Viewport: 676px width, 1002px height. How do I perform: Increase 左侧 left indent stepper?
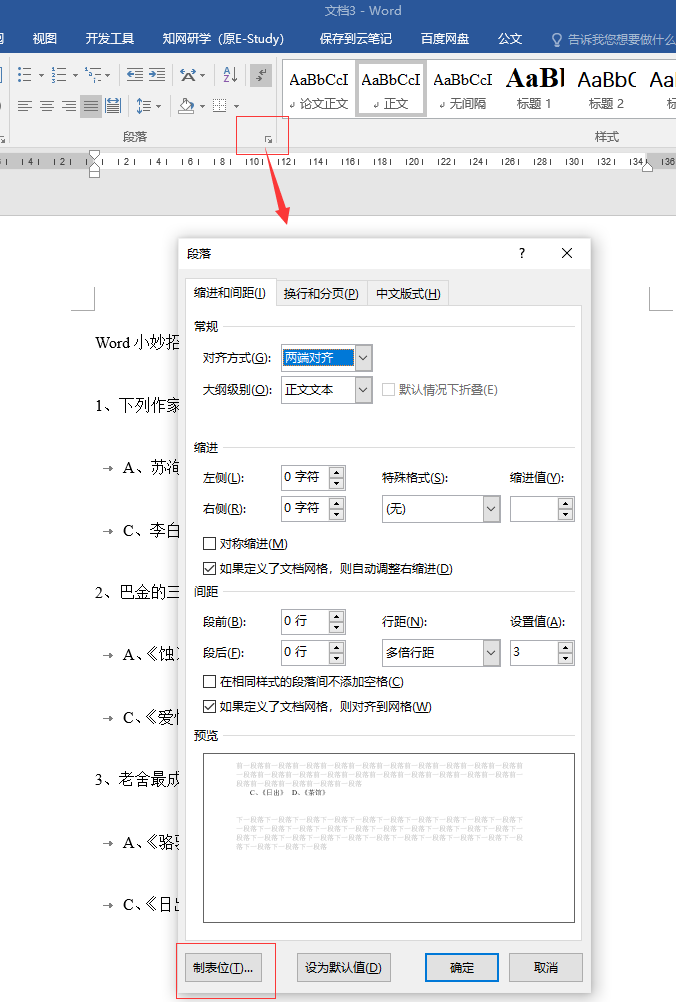(x=337, y=472)
